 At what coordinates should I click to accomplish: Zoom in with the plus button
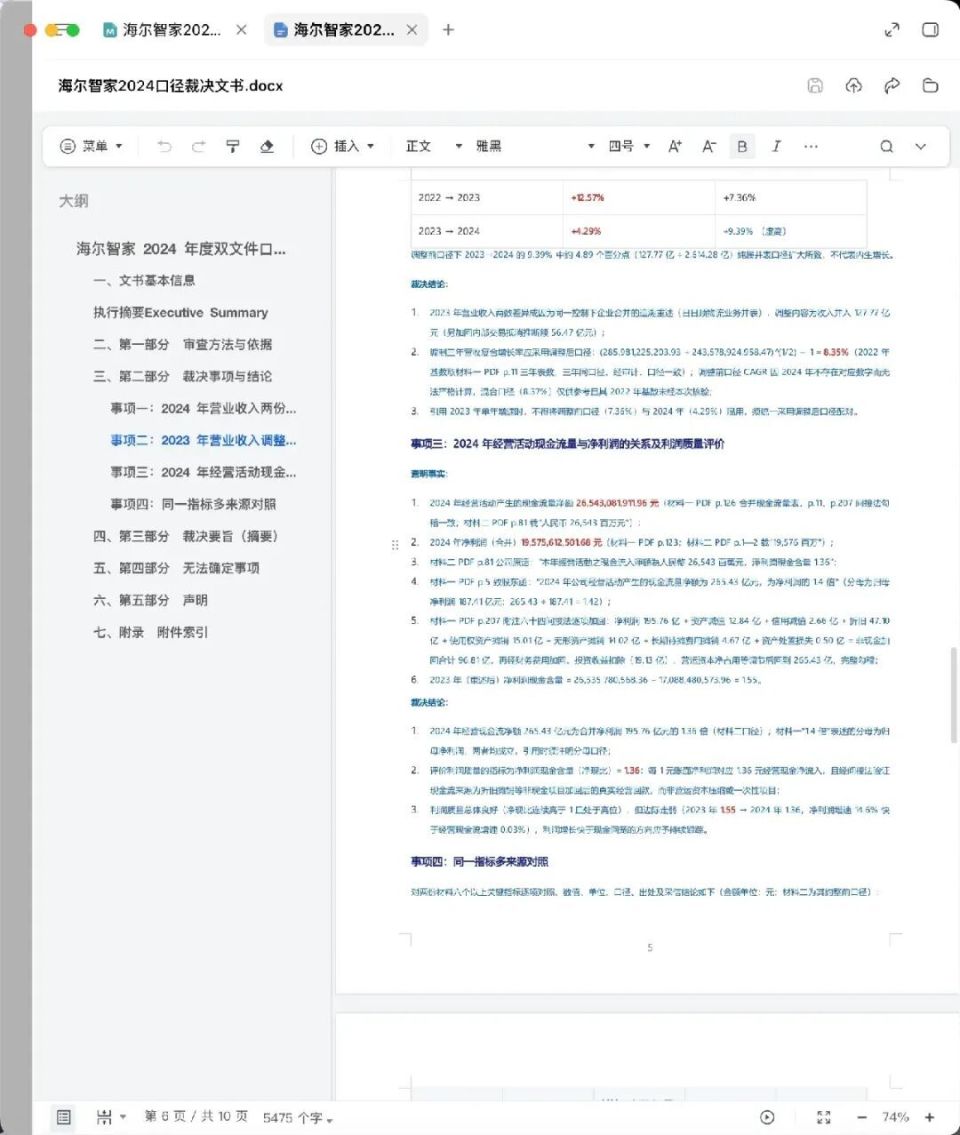tap(930, 1117)
